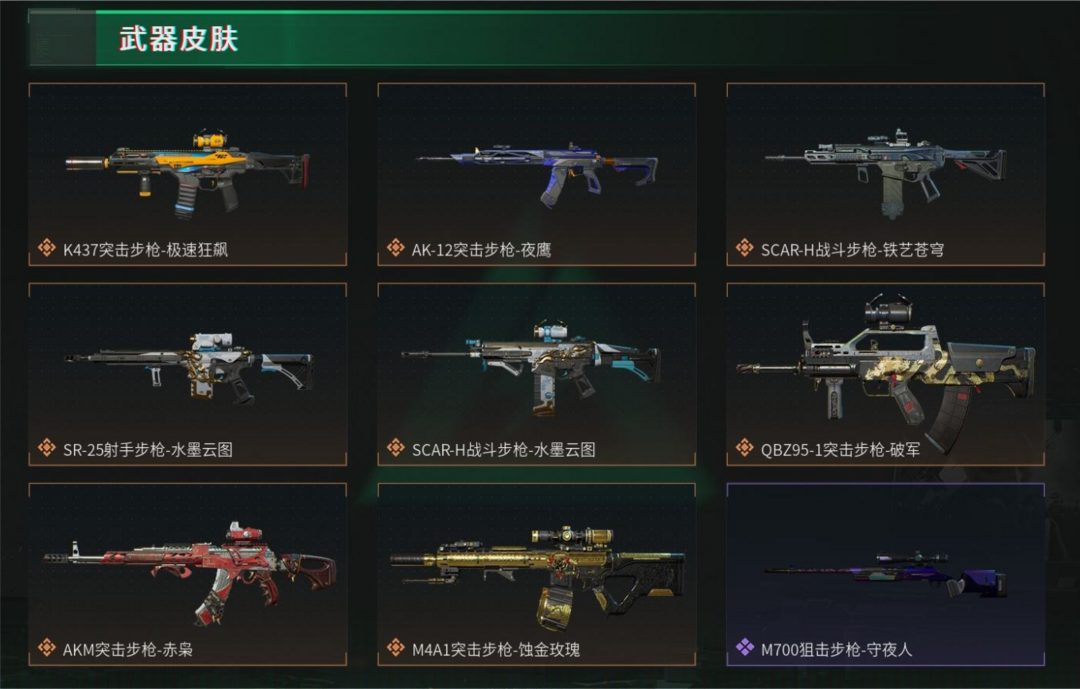Select the purple M700 sniper rifle image
The image size is (1080, 689).
[x=886, y=573]
